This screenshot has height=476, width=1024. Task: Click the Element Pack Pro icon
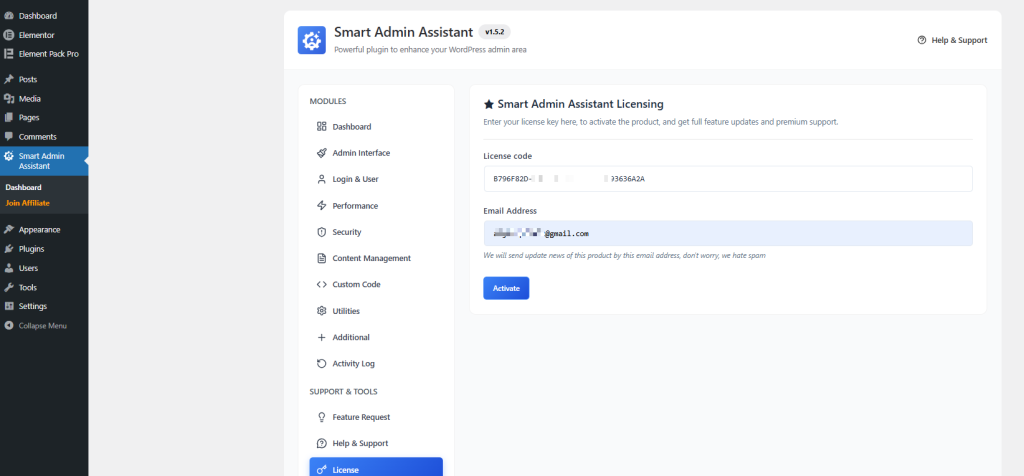(8, 54)
